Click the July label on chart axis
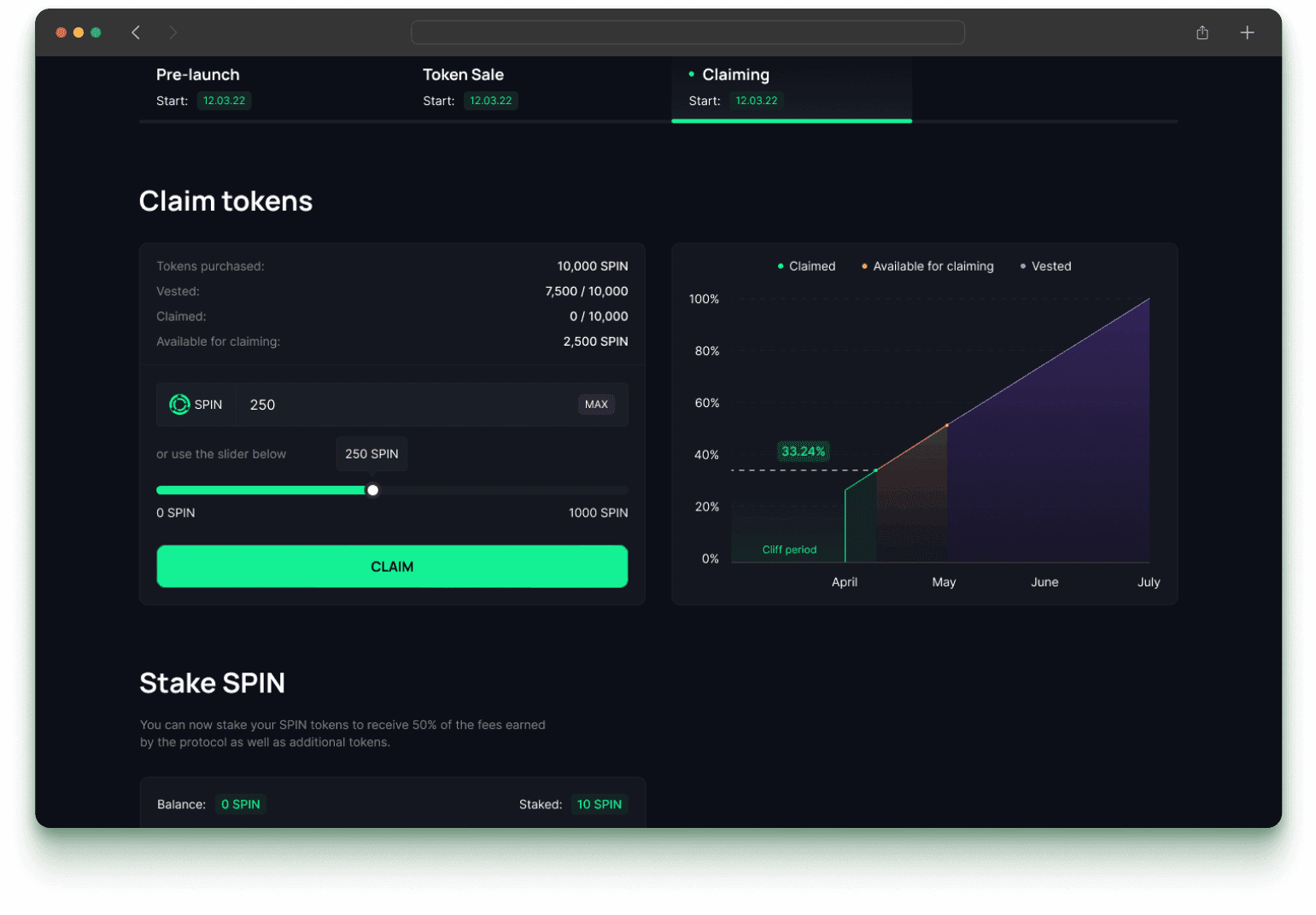 [1149, 582]
